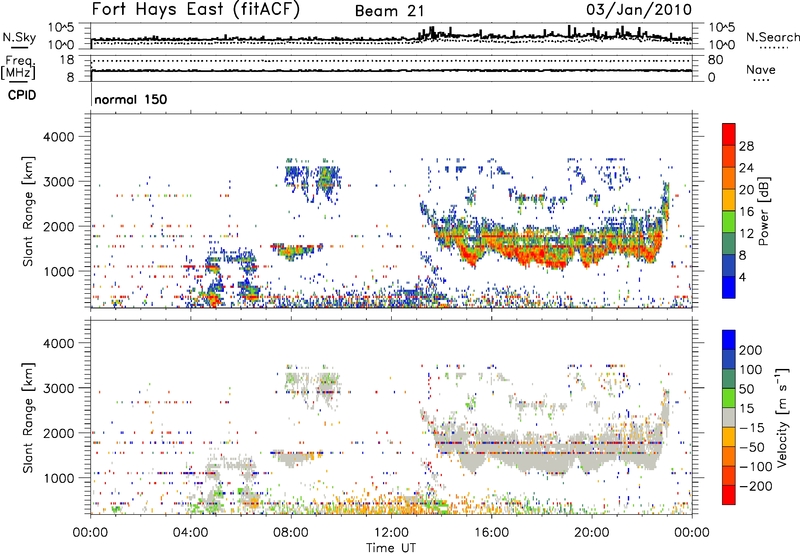Click the '16:00' time axis tick label
Screen dimensions: 800x554
pyautogui.click(x=491, y=533)
